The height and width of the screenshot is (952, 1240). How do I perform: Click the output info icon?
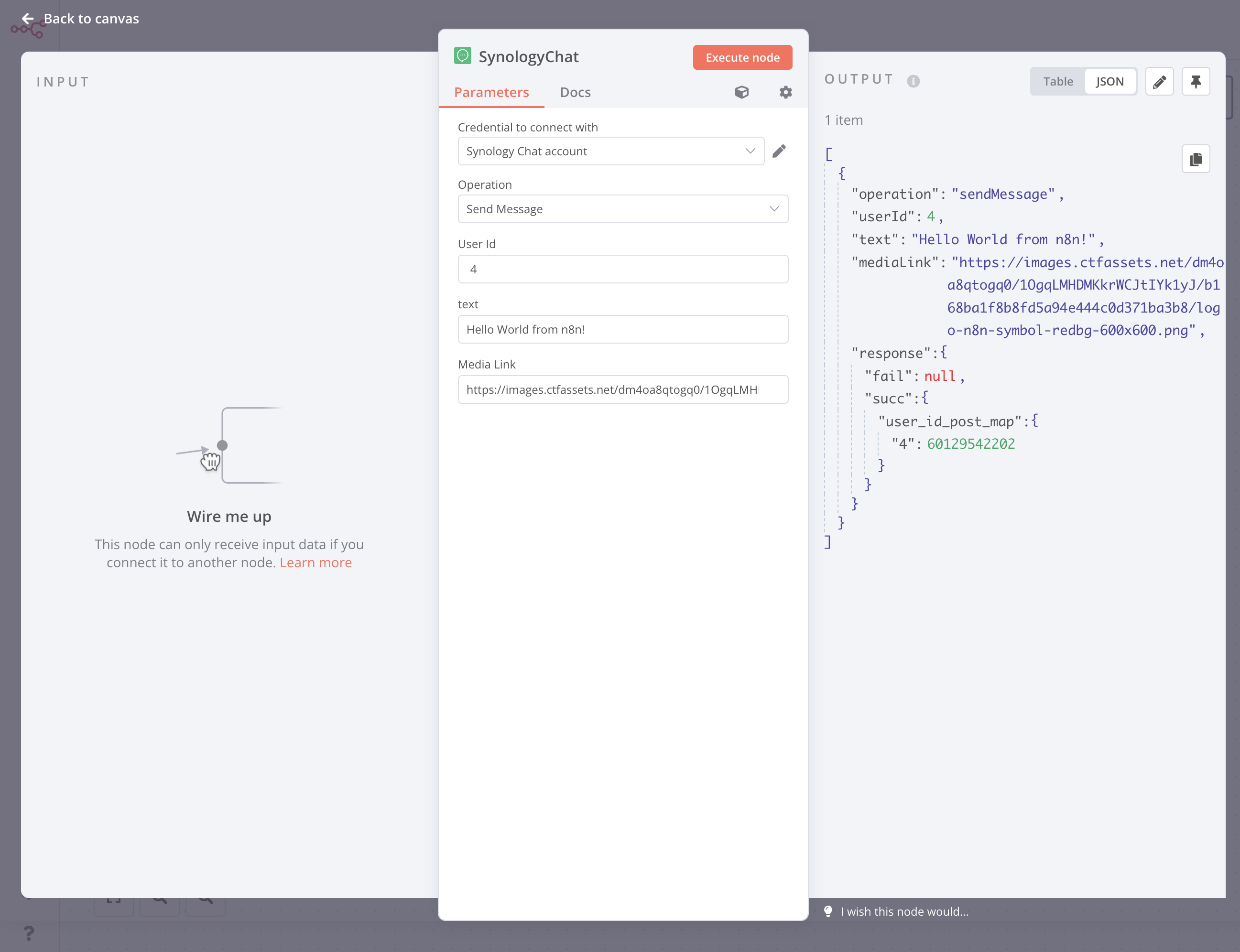[x=913, y=81]
